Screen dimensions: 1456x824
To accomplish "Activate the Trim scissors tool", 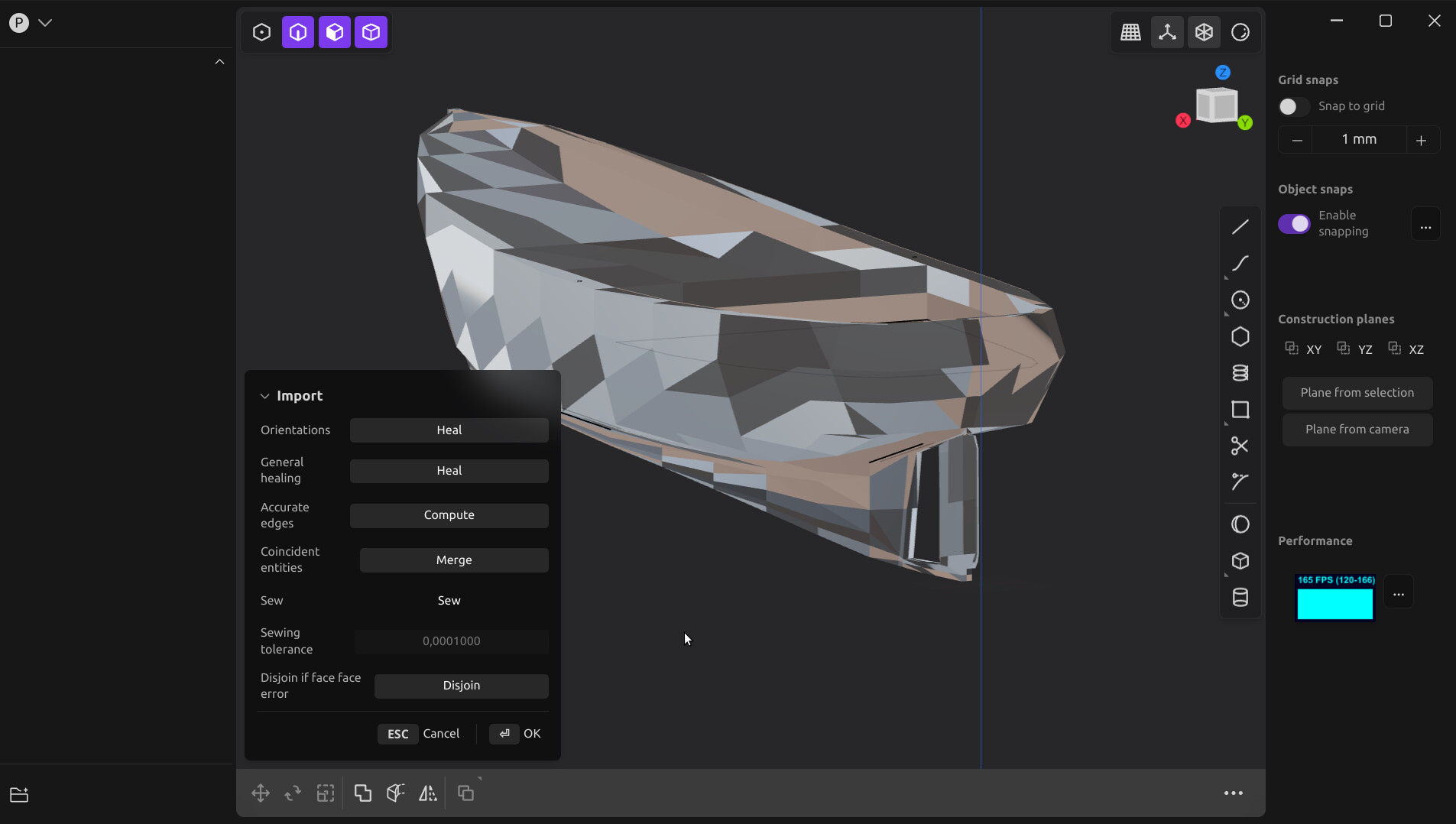I will pos(1240,446).
